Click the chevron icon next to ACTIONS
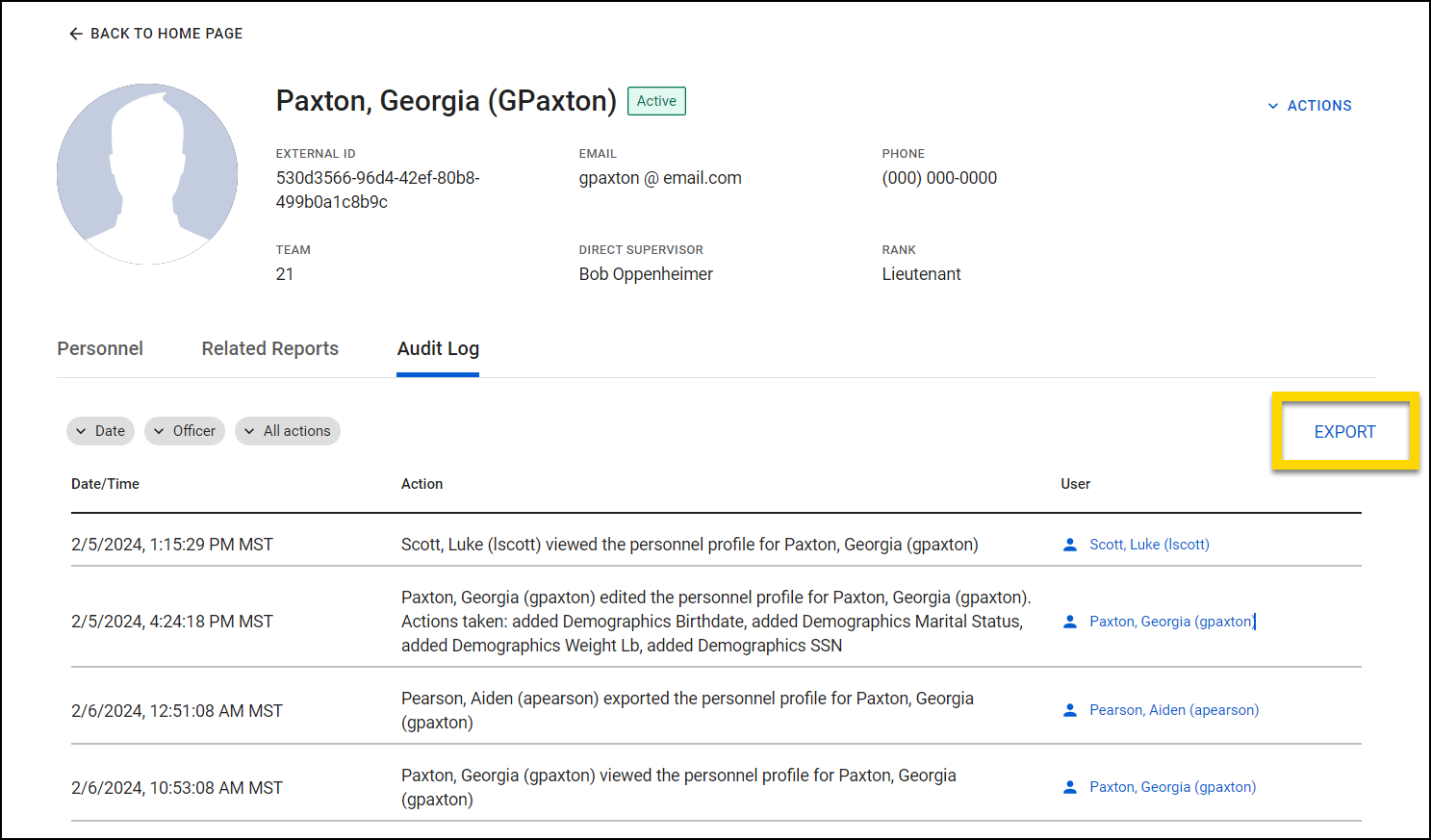The width and height of the screenshot is (1431, 840). tap(1272, 106)
